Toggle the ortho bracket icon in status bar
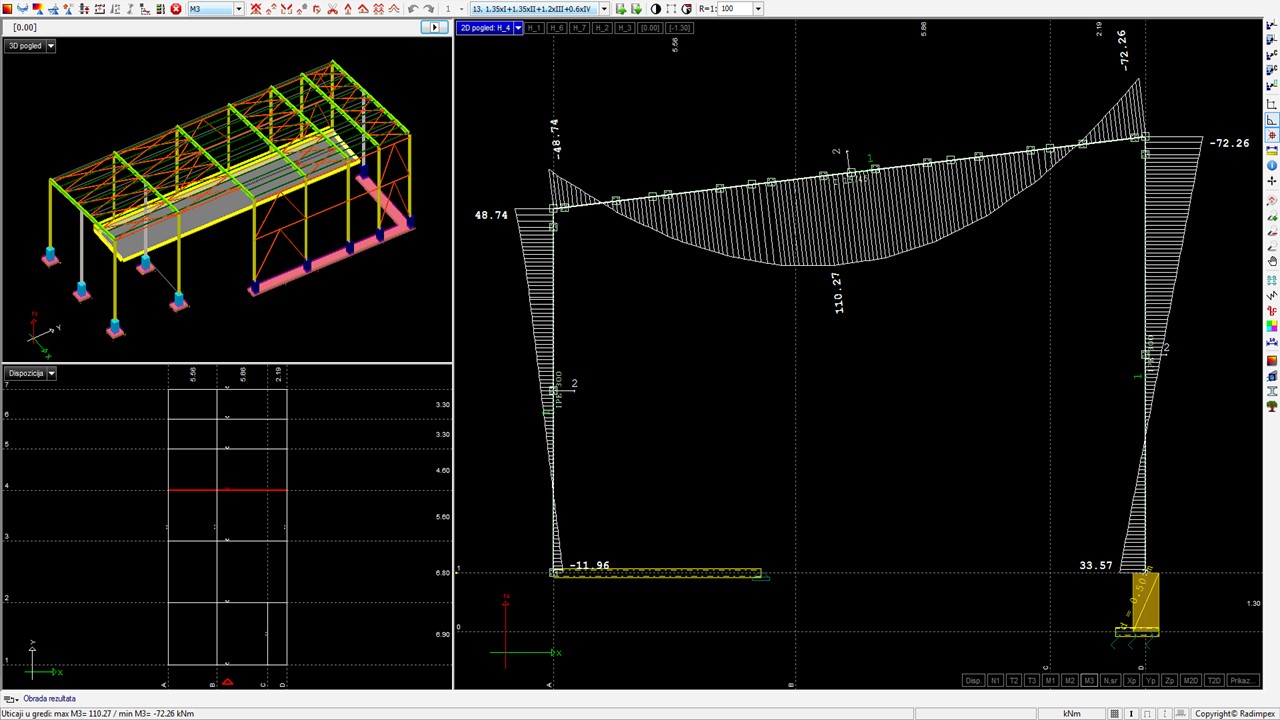The image size is (1280, 720). pos(1147,714)
